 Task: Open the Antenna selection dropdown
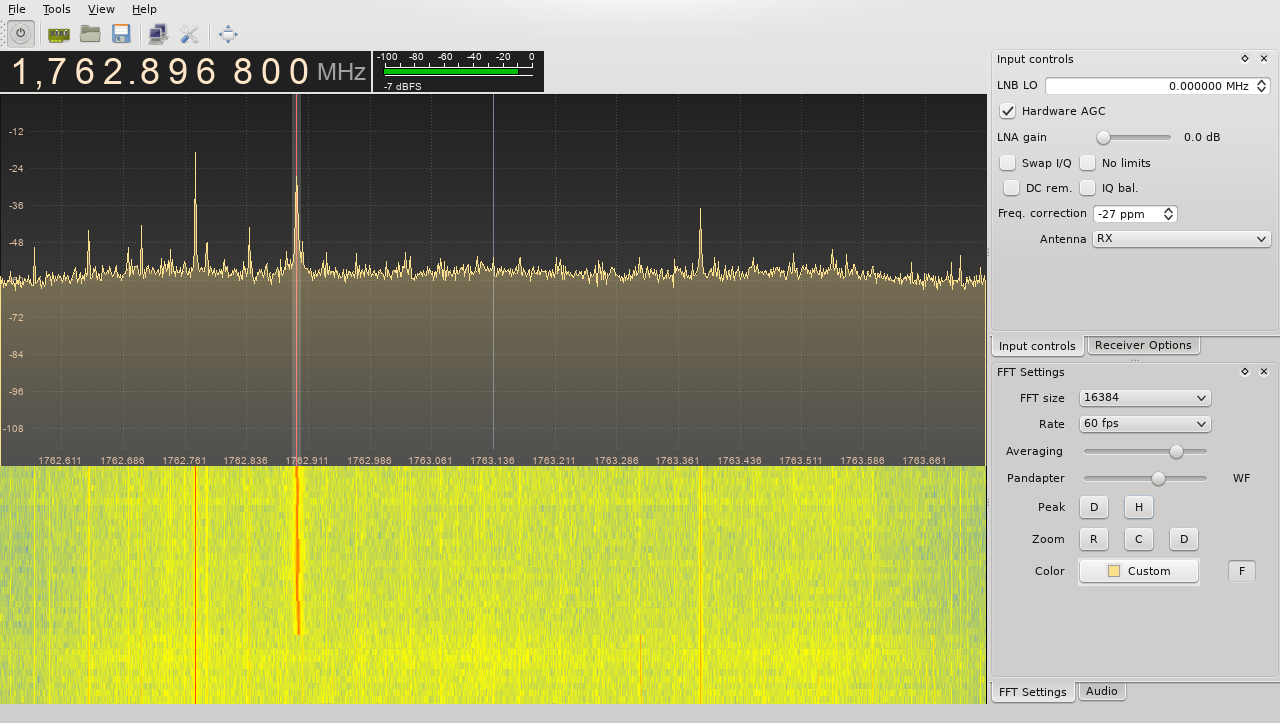coord(1181,238)
